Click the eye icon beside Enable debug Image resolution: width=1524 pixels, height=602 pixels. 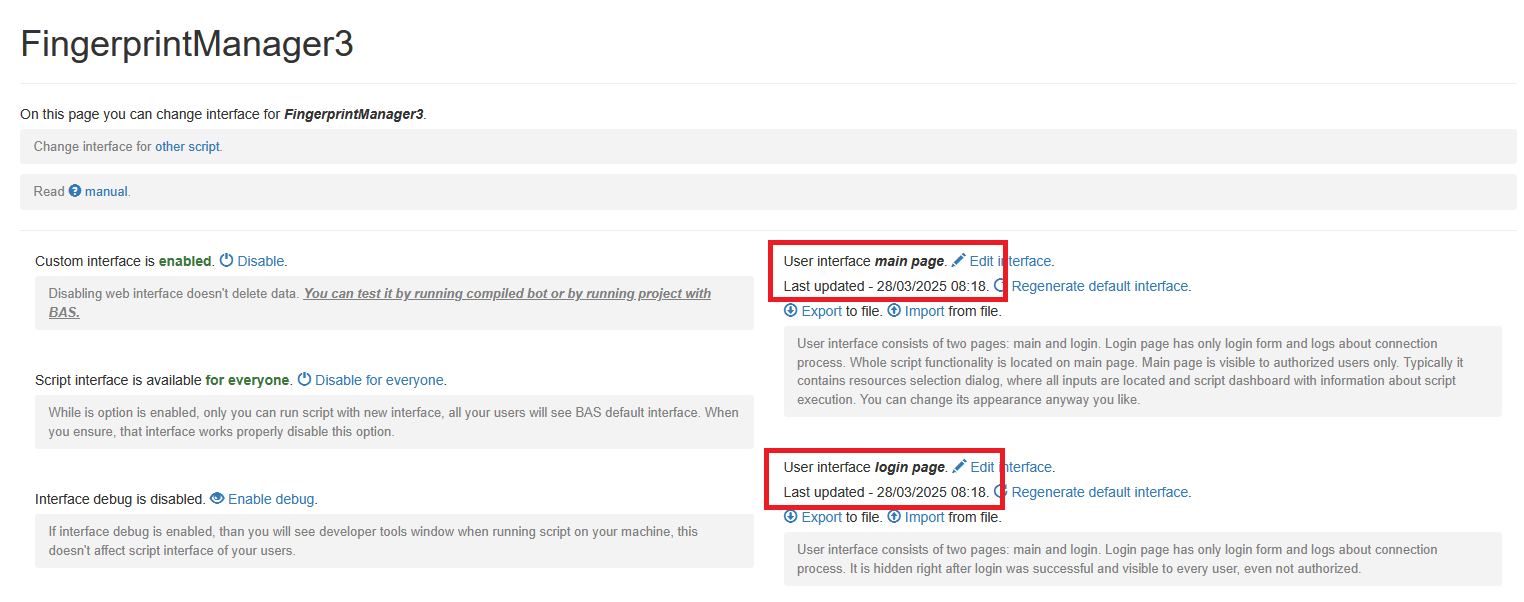(217, 498)
